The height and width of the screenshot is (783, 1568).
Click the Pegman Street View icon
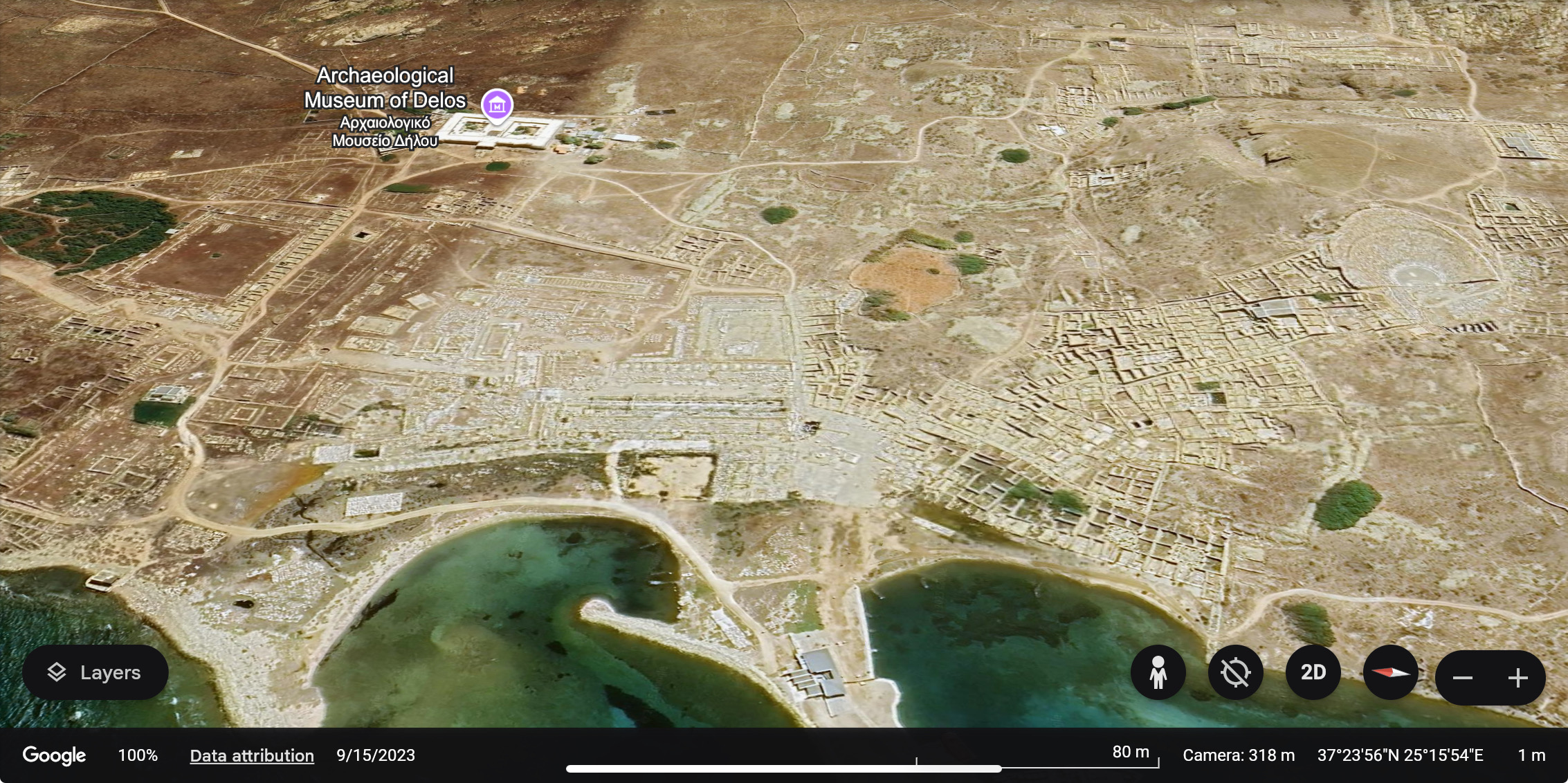pyautogui.click(x=1158, y=672)
